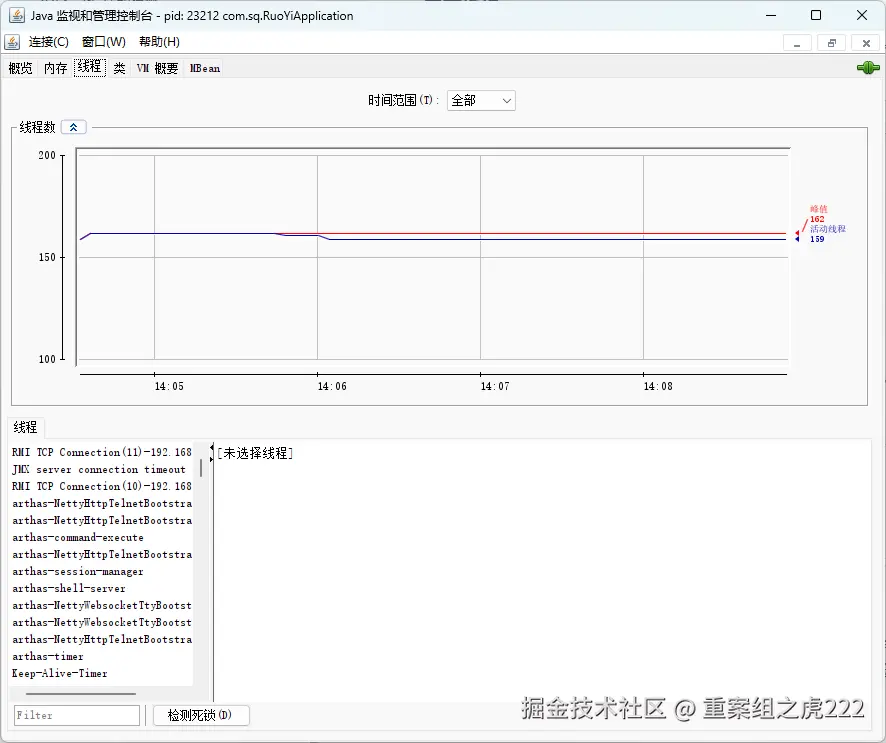
Task: Maximize the main Java console window
Action: tap(816, 15)
